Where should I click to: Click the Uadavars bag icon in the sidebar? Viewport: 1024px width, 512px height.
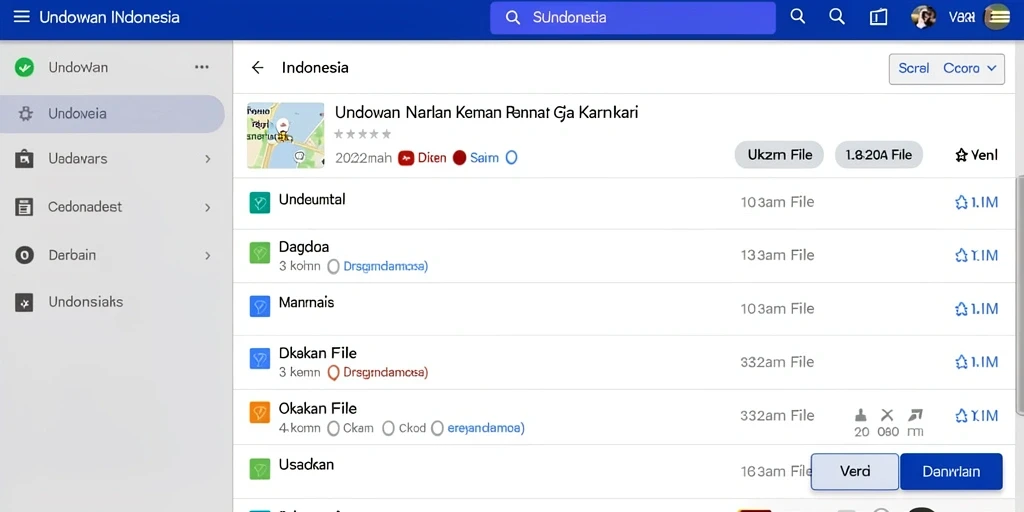point(24,159)
